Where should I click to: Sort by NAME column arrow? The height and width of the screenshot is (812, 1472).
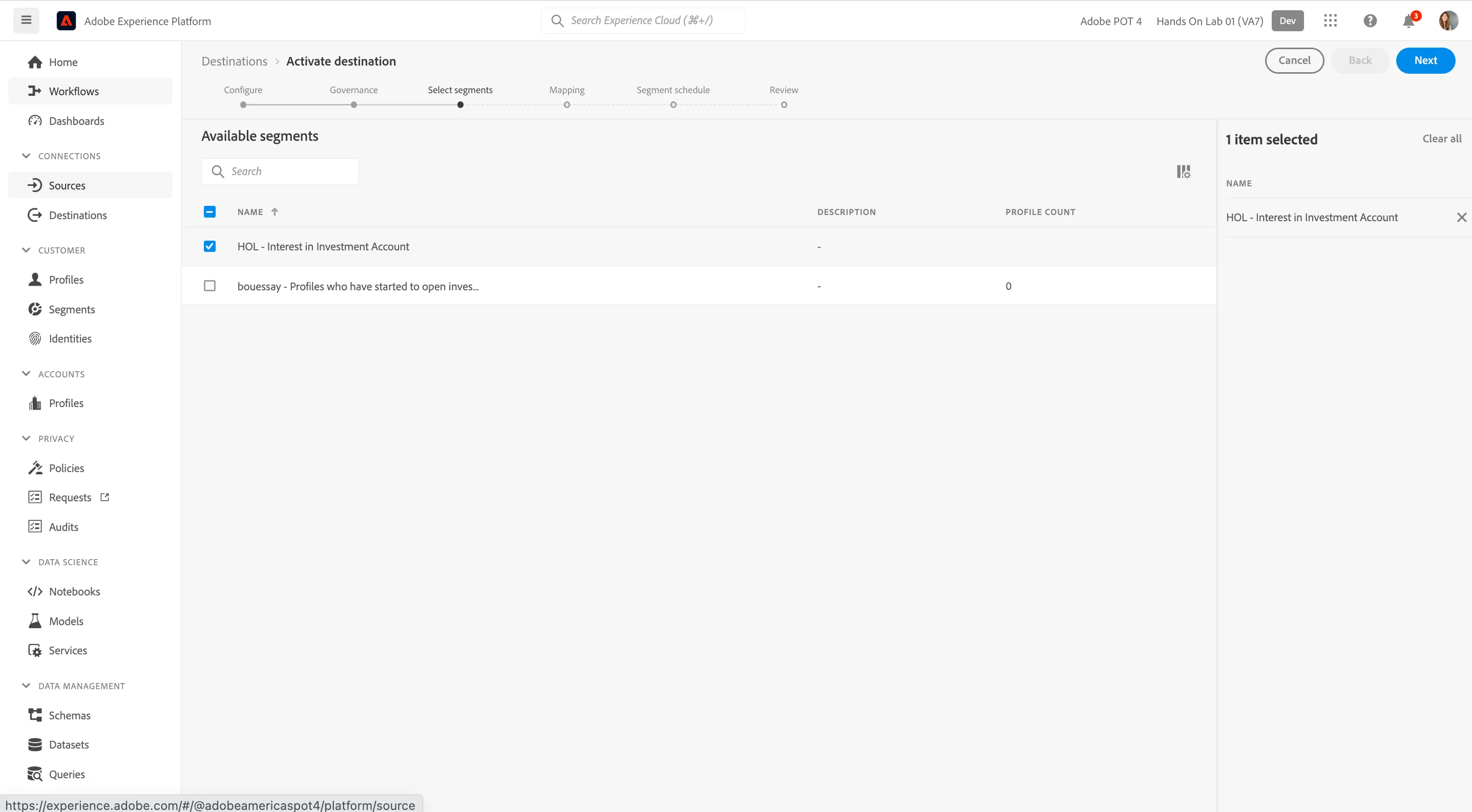(x=275, y=212)
